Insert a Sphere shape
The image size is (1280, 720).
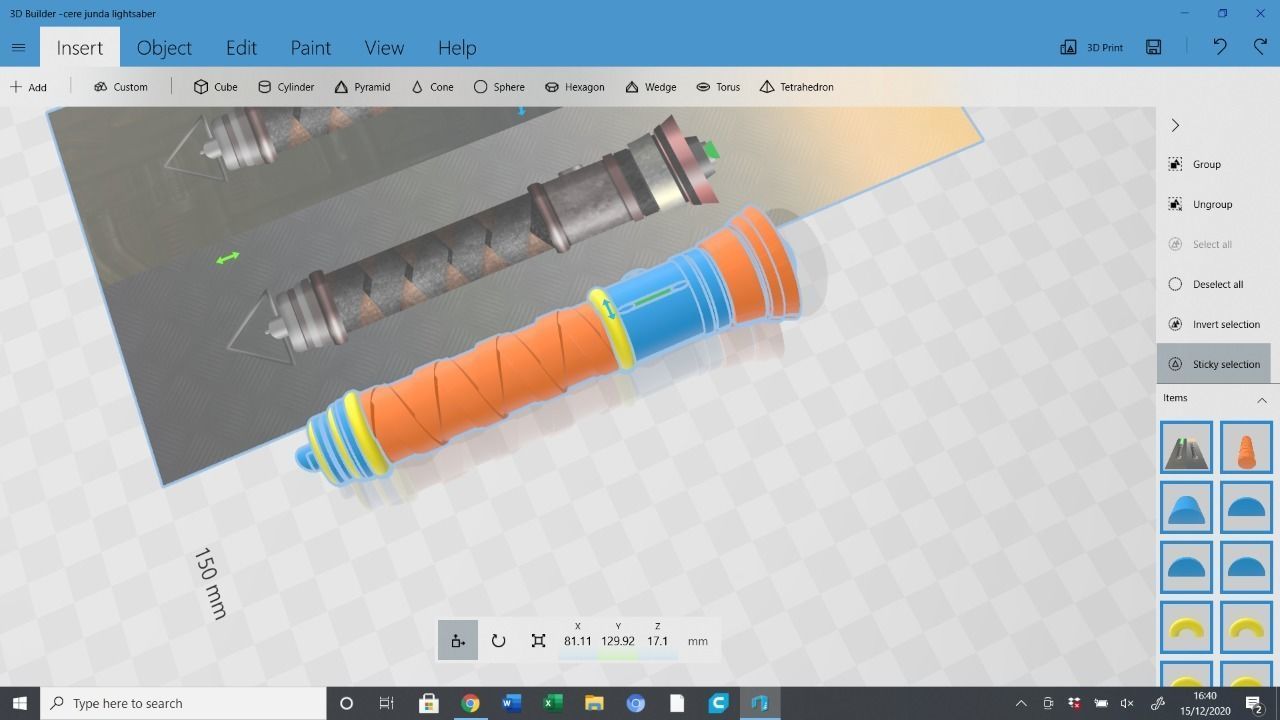coord(499,87)
